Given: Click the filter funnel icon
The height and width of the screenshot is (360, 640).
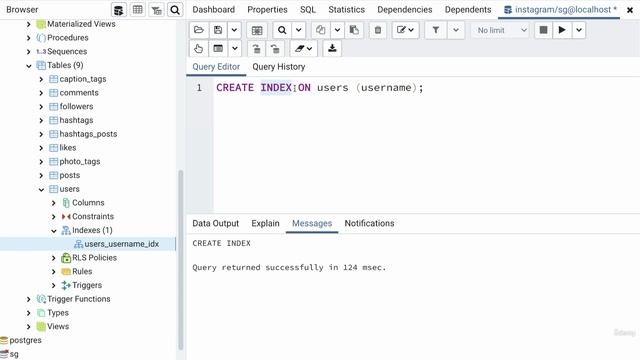Looking at the screenshot, I should click(x=436, y=30).
